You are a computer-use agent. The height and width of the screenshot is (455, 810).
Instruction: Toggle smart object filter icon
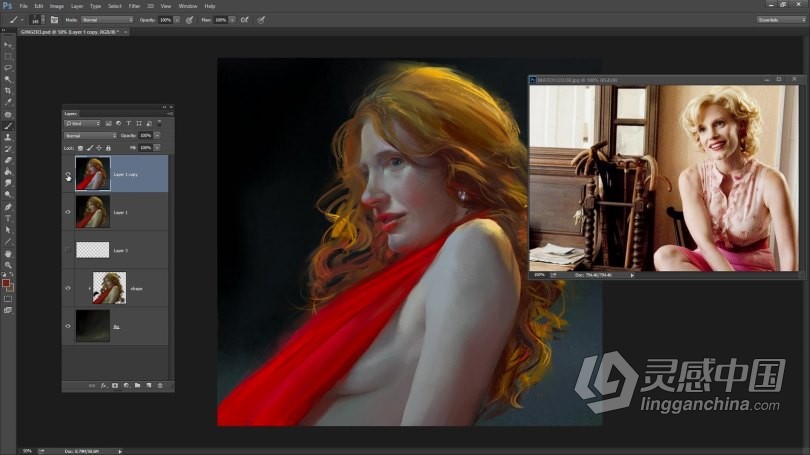[149, 123]
